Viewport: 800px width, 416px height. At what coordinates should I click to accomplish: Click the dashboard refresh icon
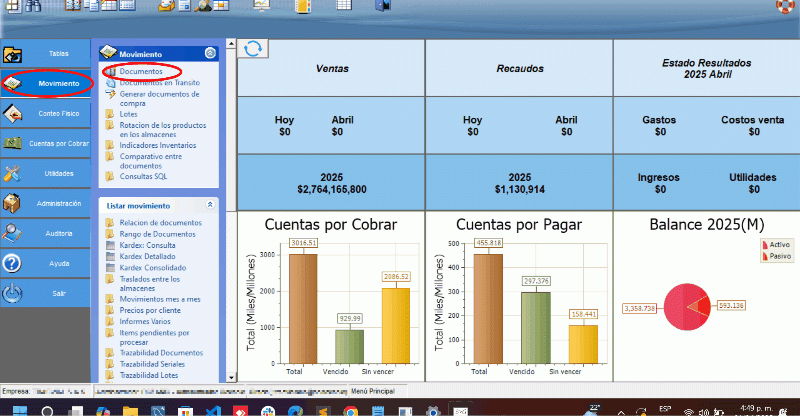254,49
